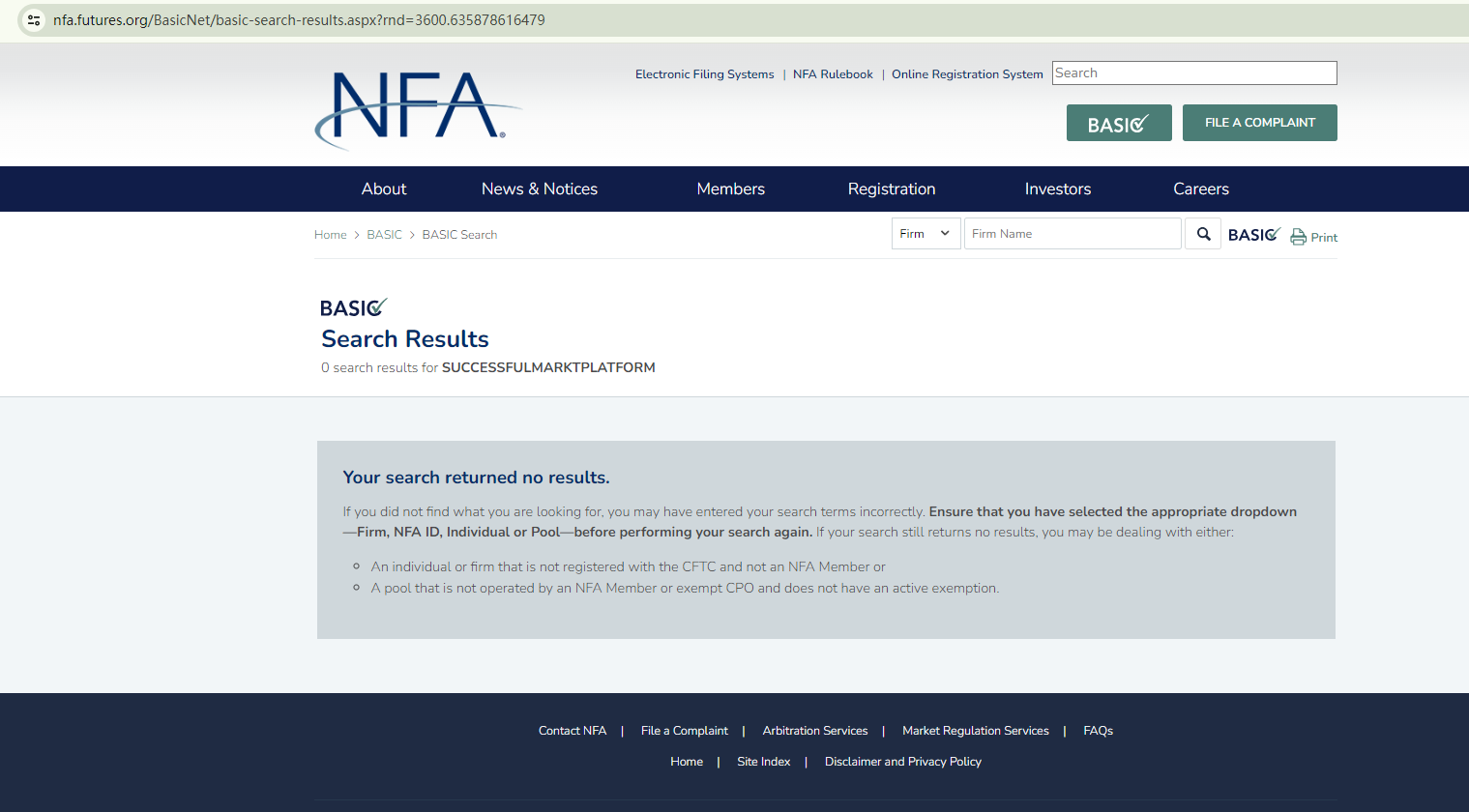This screenshot has width=1469, height=812.
Task: Open News & Notices menu
Action: click(x=540, y=189)
